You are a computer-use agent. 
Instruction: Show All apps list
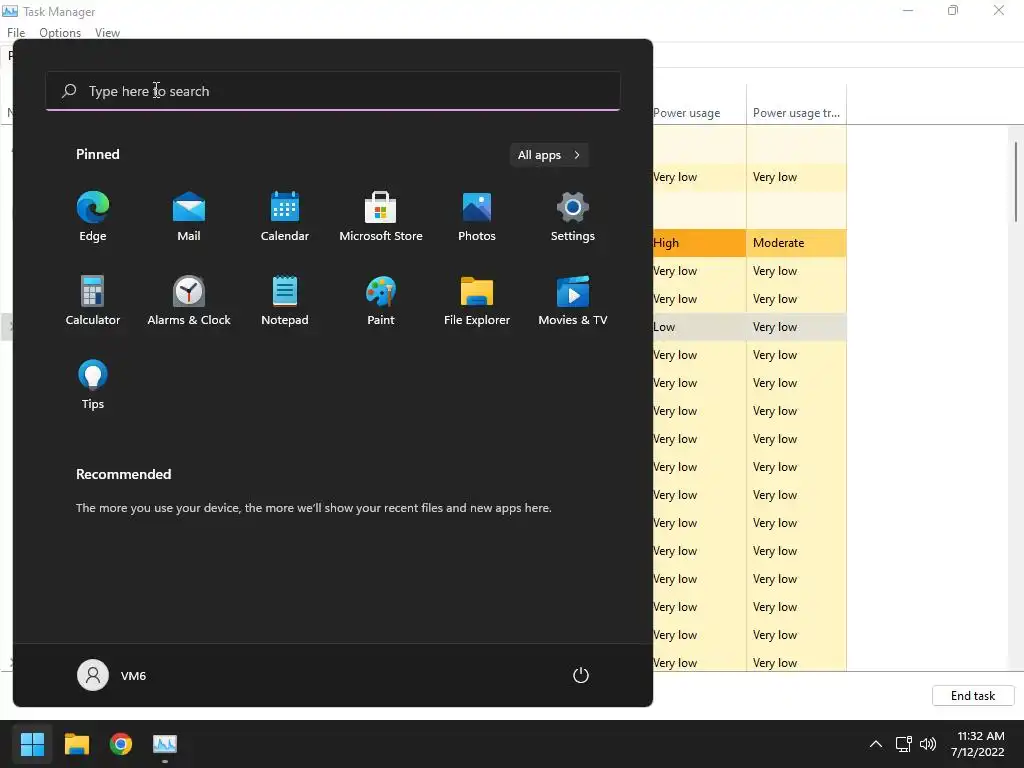[x=549, y=155]
